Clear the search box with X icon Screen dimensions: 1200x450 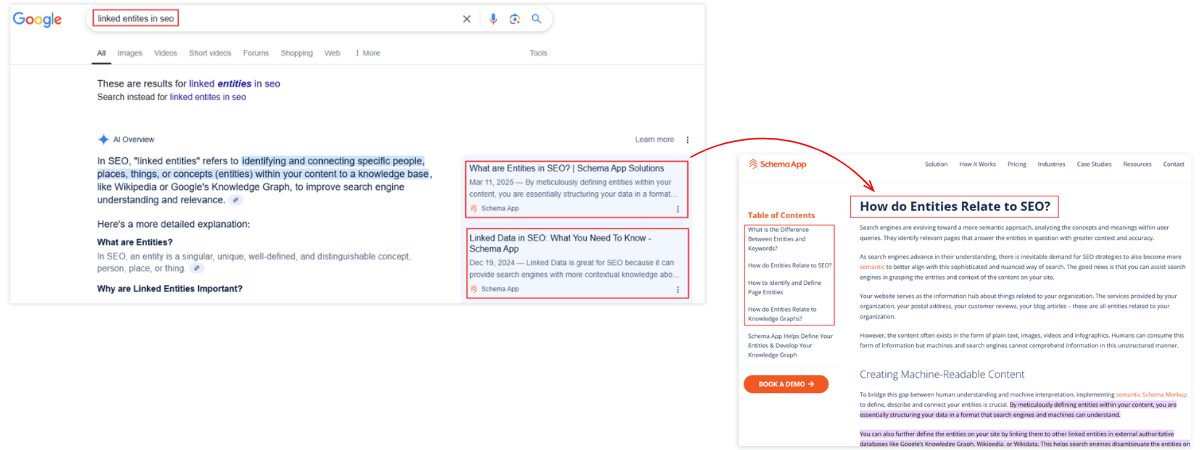(466, 19)
